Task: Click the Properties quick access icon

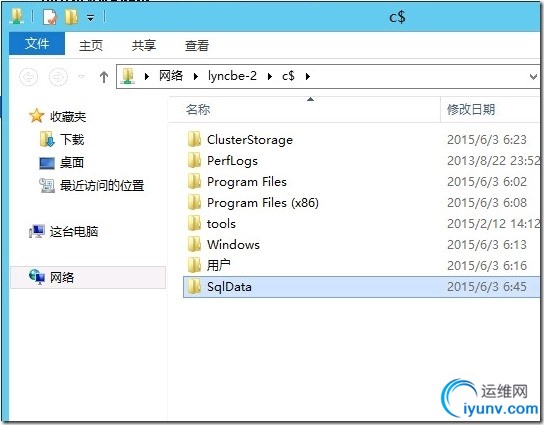Action: point(50,17)
